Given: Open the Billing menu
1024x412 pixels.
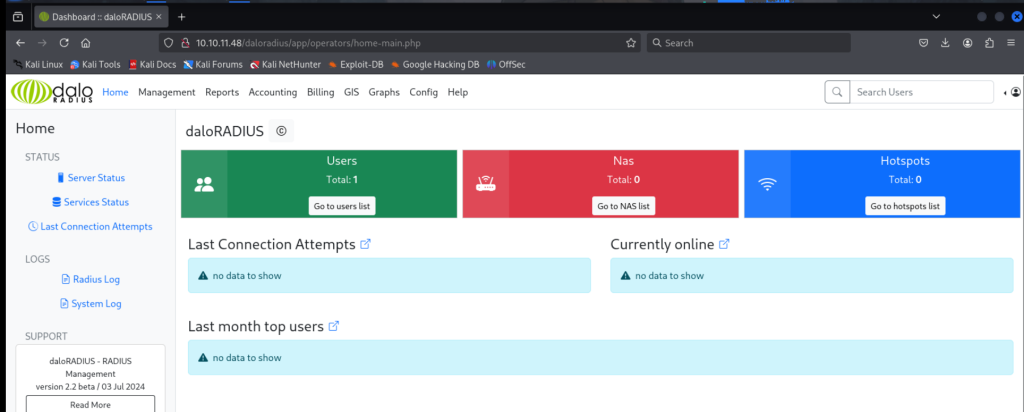Looking at the screenshot, I should (321, 92).
